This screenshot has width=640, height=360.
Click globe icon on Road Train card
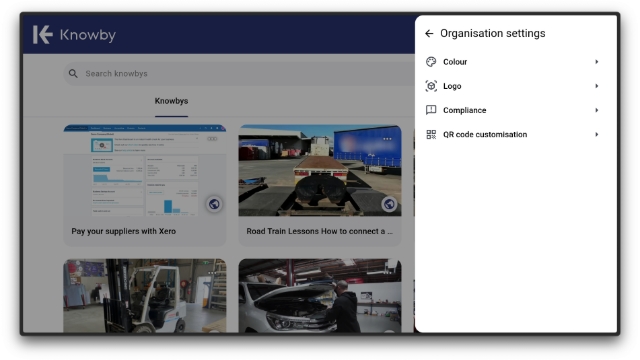[389, 204]
